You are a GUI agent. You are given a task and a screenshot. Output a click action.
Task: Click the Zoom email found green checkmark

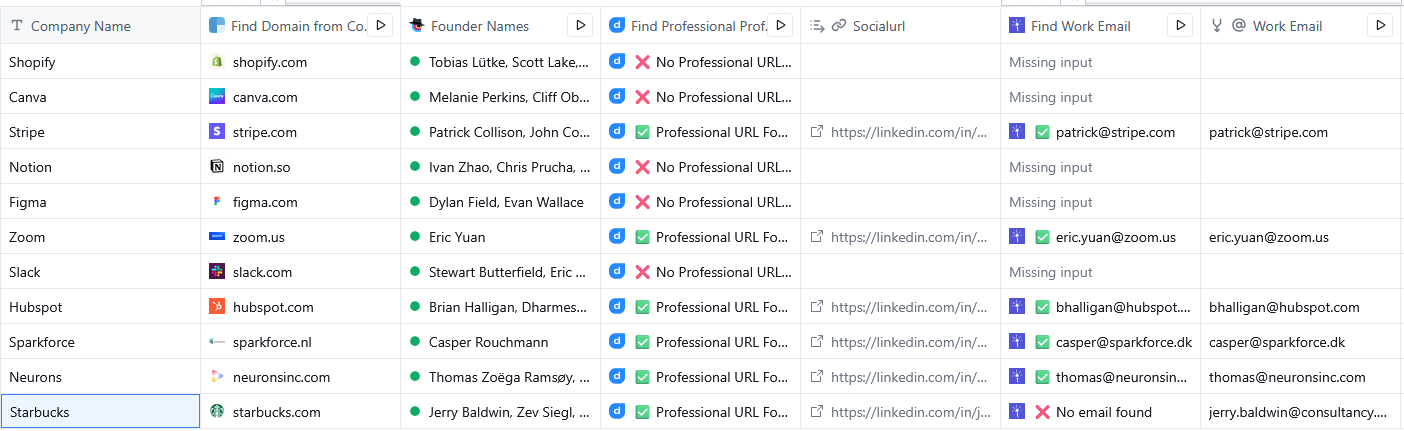pos(1042,237)
